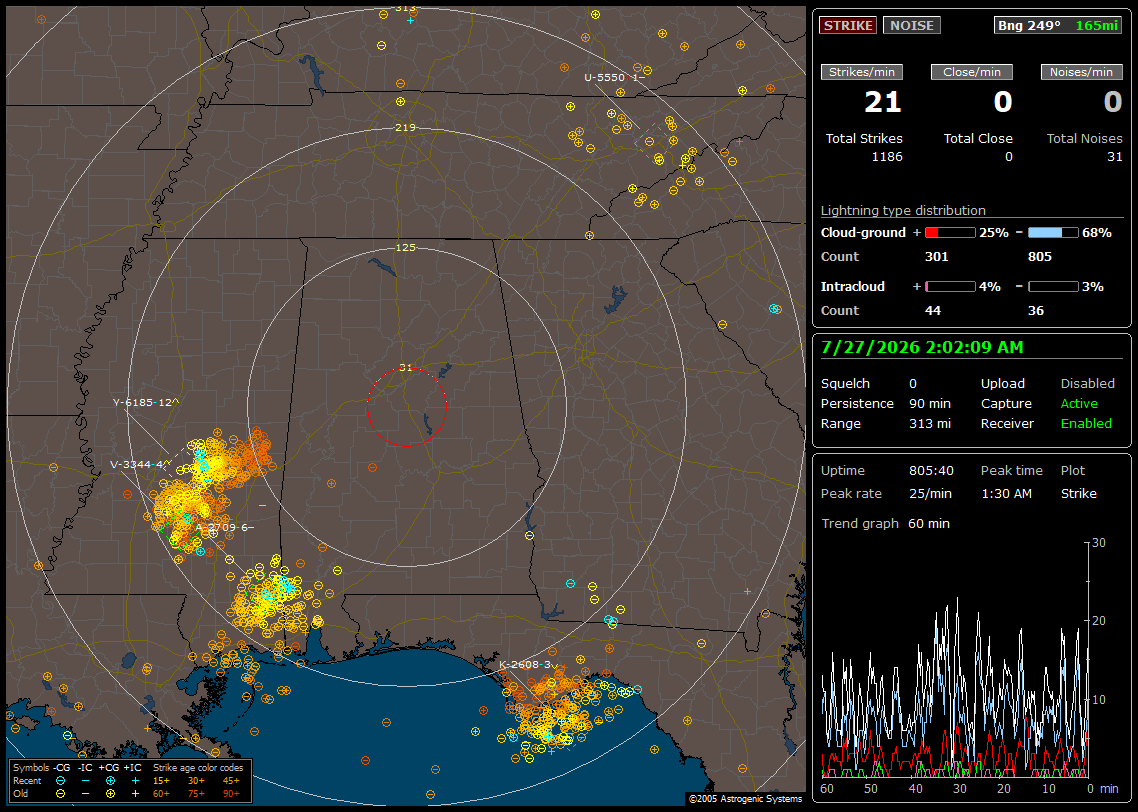Viewport: 1138px width, 812px height.
Task: Select storm cell label U-5550-1
Action: tap(611, 77)
